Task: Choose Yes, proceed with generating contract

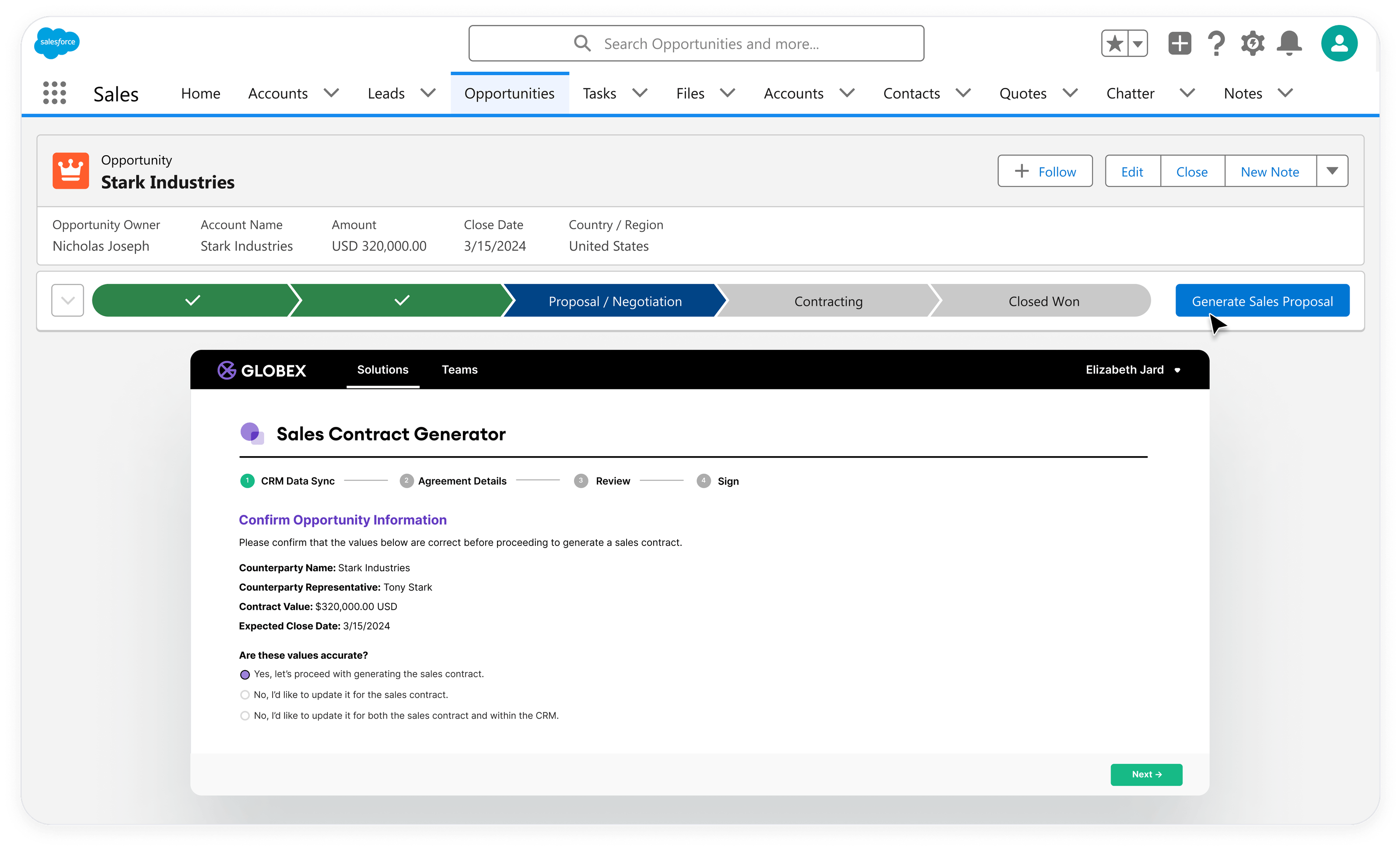Action: coord(245,674)
